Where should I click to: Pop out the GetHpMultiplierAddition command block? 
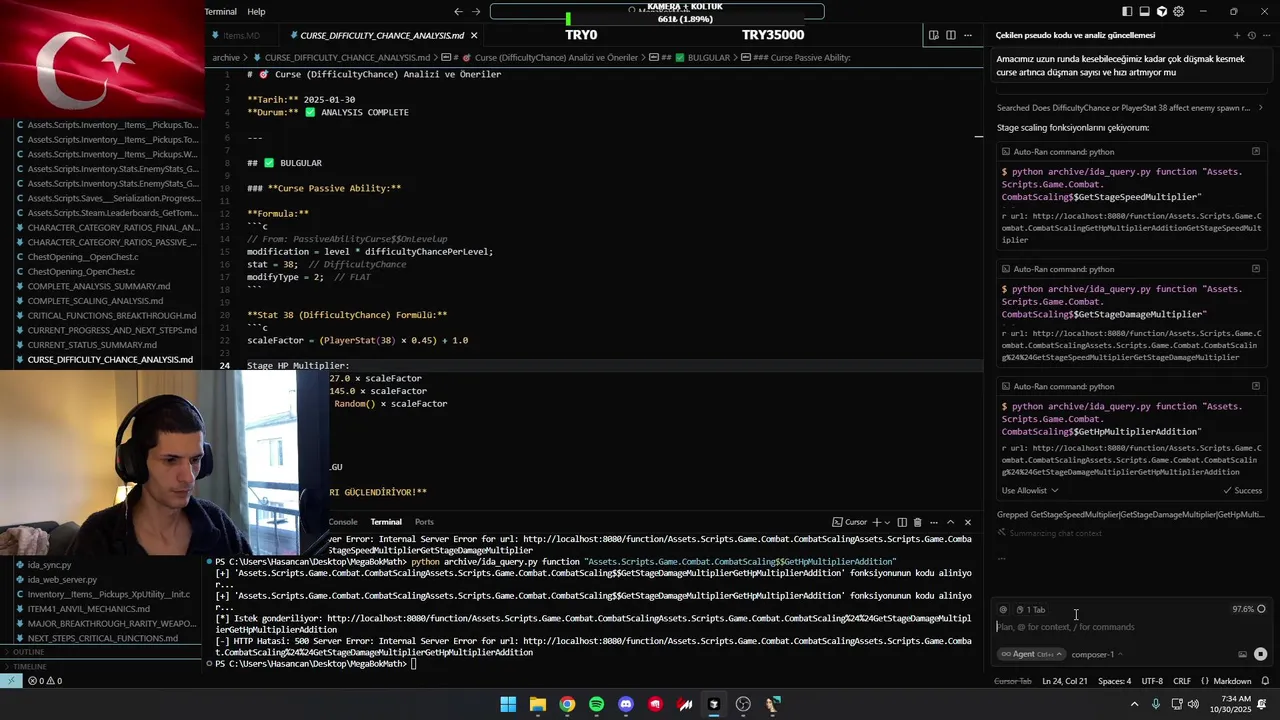1256,386
